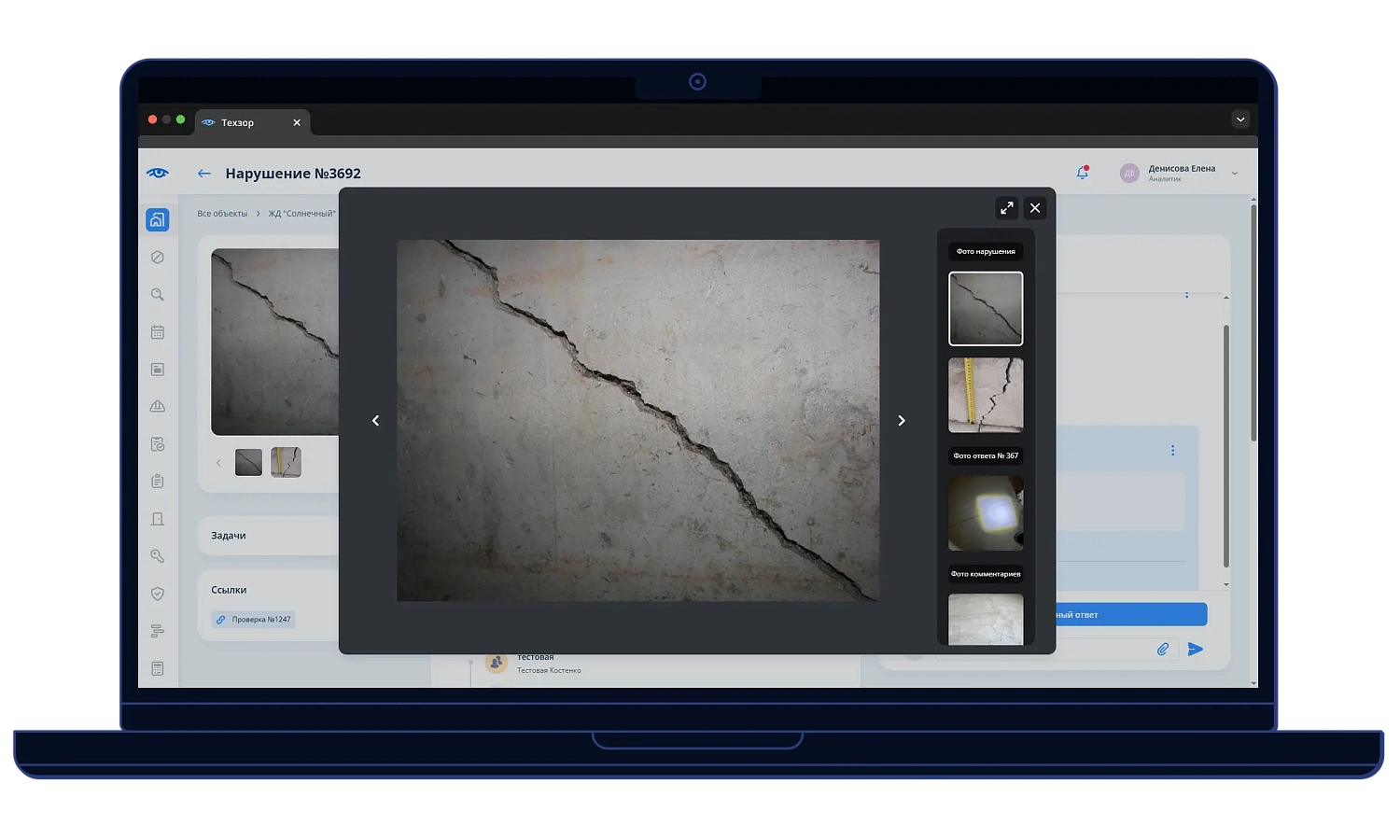
Task: Click the Задачи section header
Action: pyautogui.click(x=229, y=536)
